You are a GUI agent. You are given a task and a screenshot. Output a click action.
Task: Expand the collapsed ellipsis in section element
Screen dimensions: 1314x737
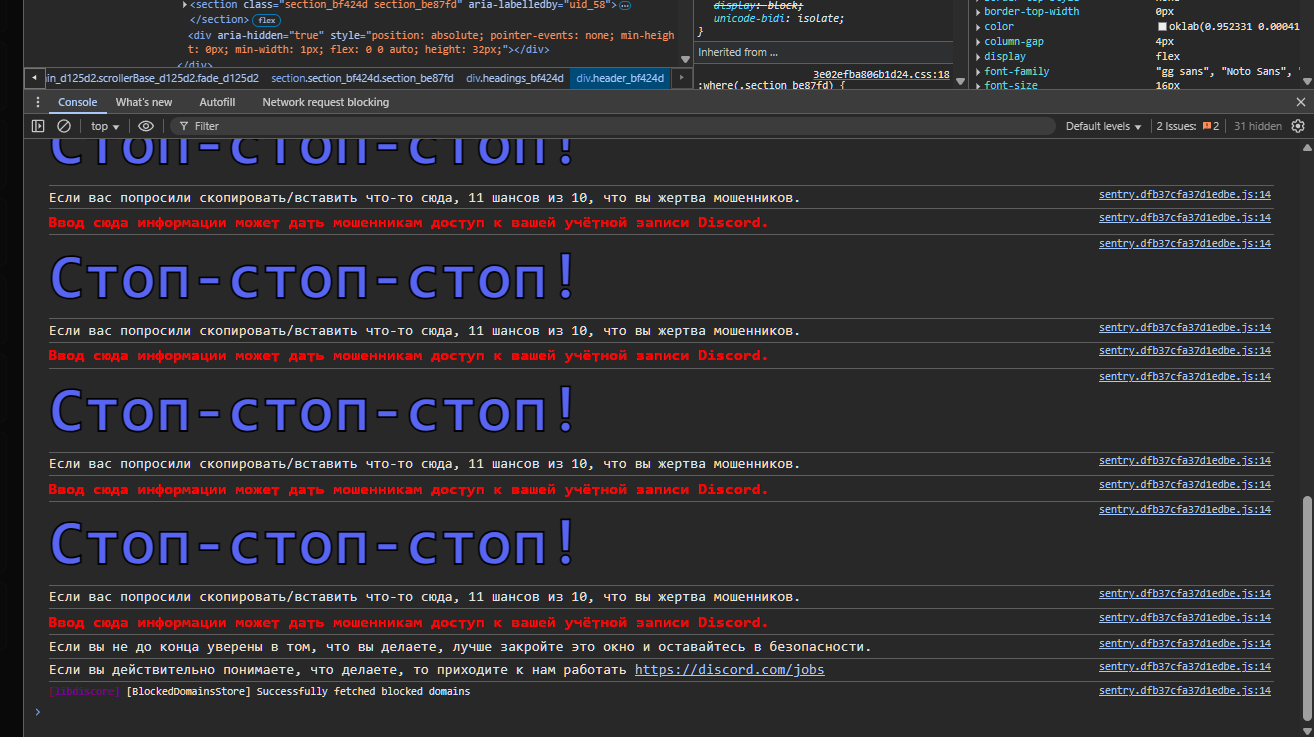click(624, 5)
